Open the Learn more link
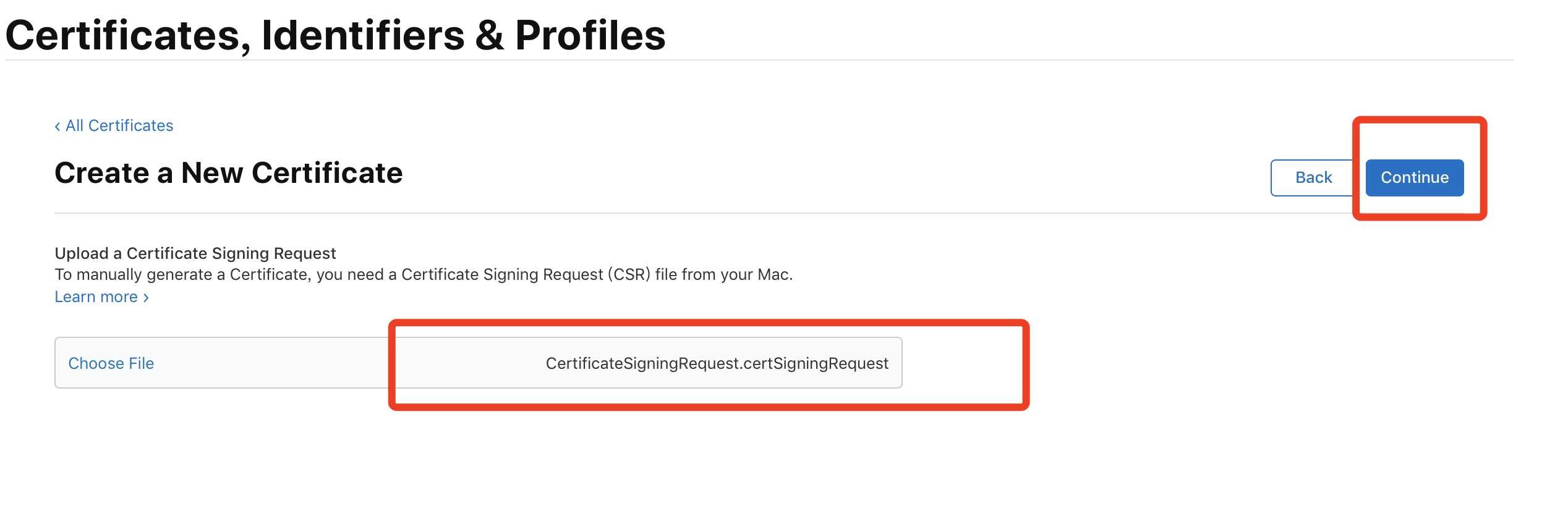The width and height of the screenshot is (1568, 514). 96,297
